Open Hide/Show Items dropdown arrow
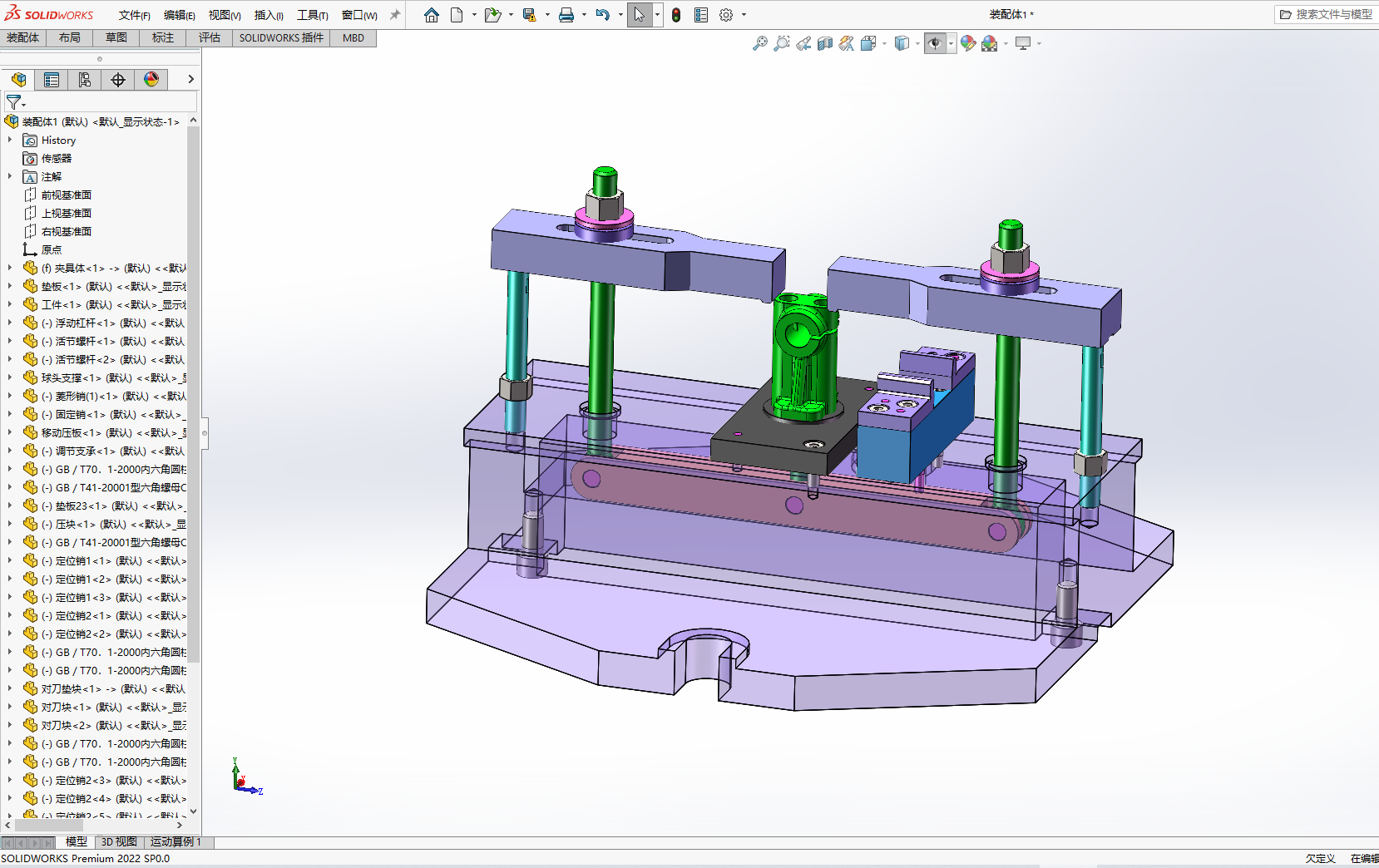The width and height of the screenshot is (1379, 868). coord(951,43)
